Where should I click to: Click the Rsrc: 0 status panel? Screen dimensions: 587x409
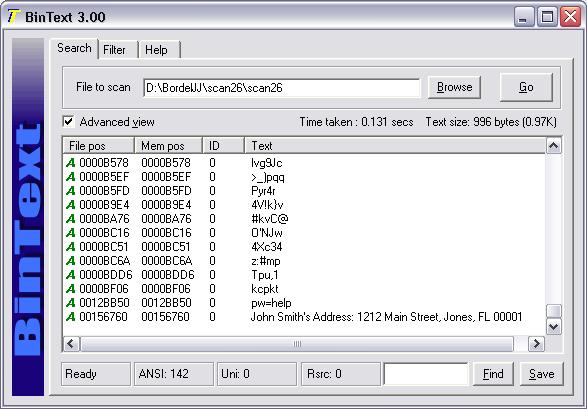click(341, 374)
